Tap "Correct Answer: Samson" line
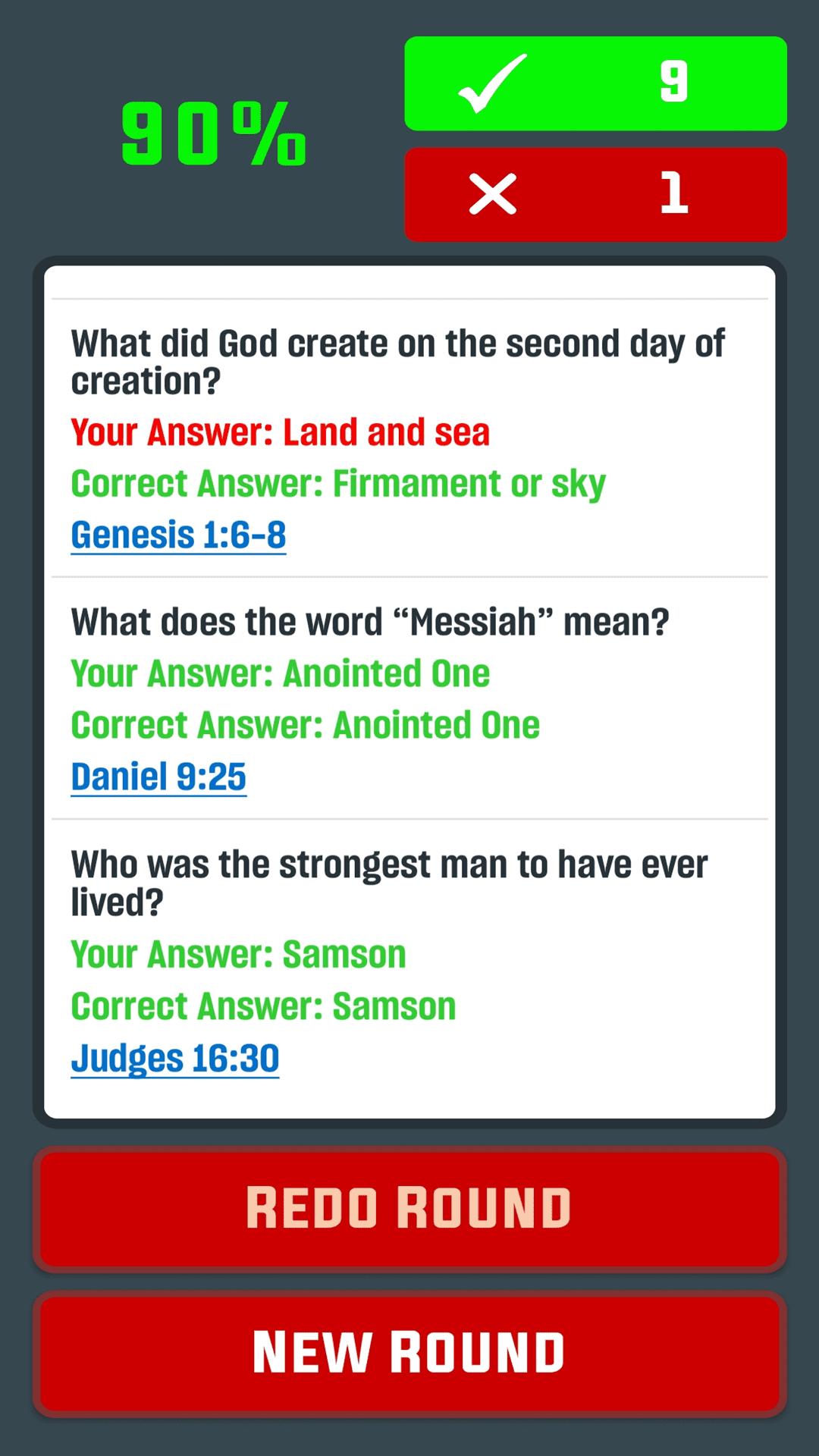Screen dimensions: 819x1456 (x=263, y=1007)
